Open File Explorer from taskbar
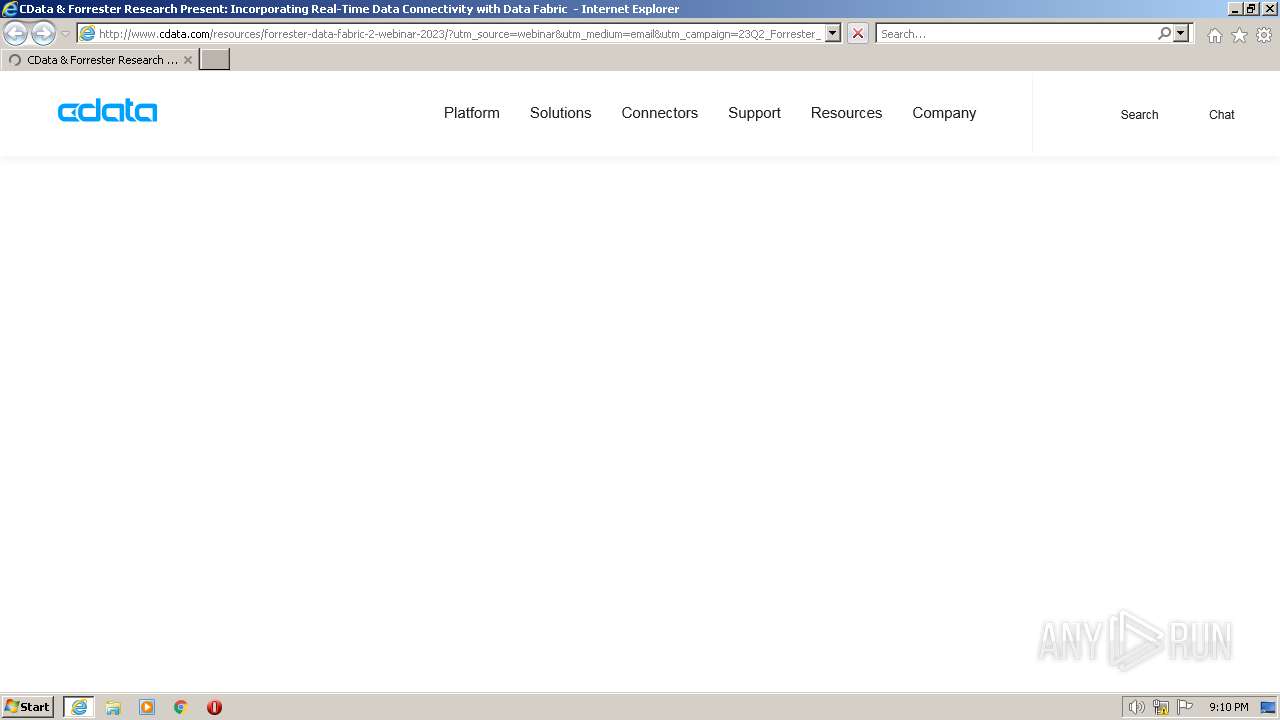 click(x=113, y=707)
